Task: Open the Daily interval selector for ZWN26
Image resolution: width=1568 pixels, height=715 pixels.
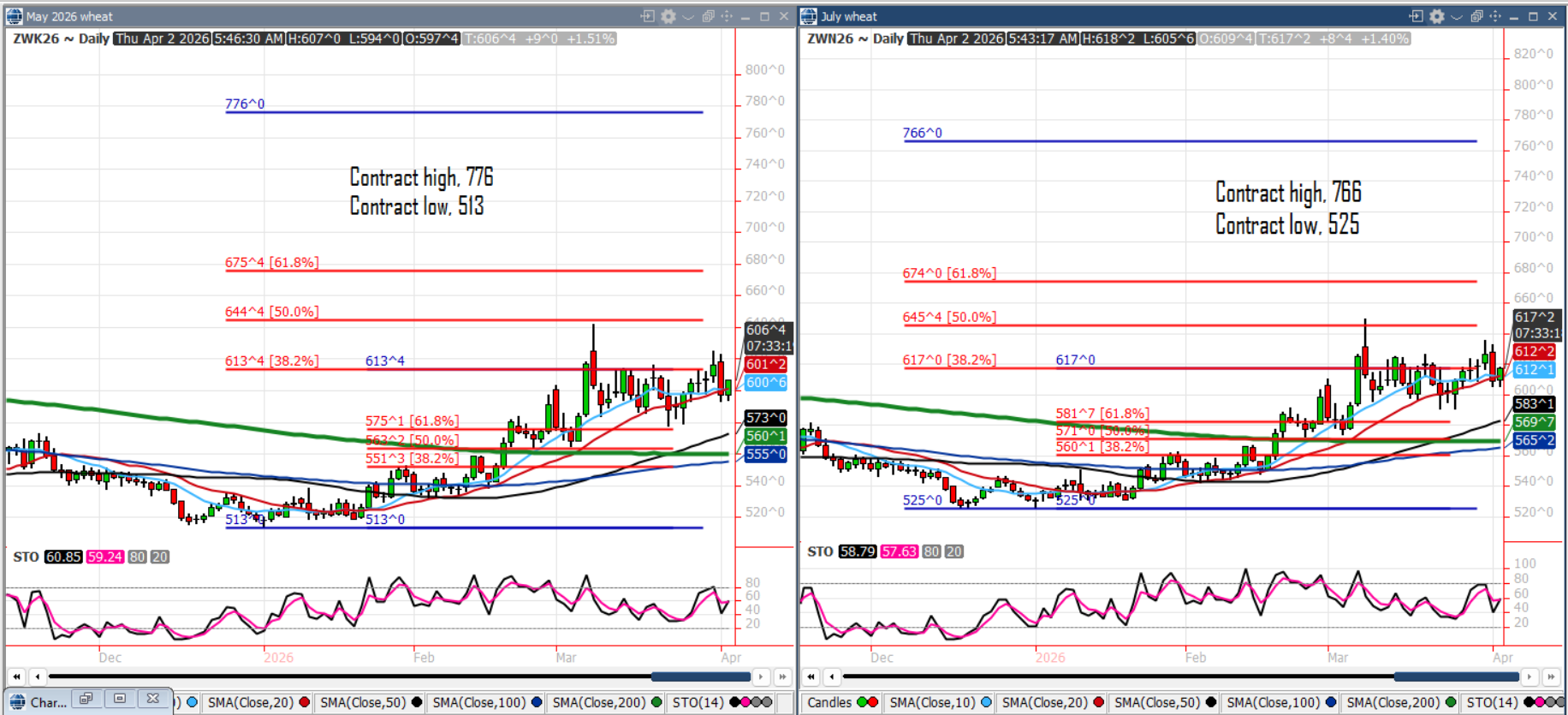Action: click(x=888, y=39)
